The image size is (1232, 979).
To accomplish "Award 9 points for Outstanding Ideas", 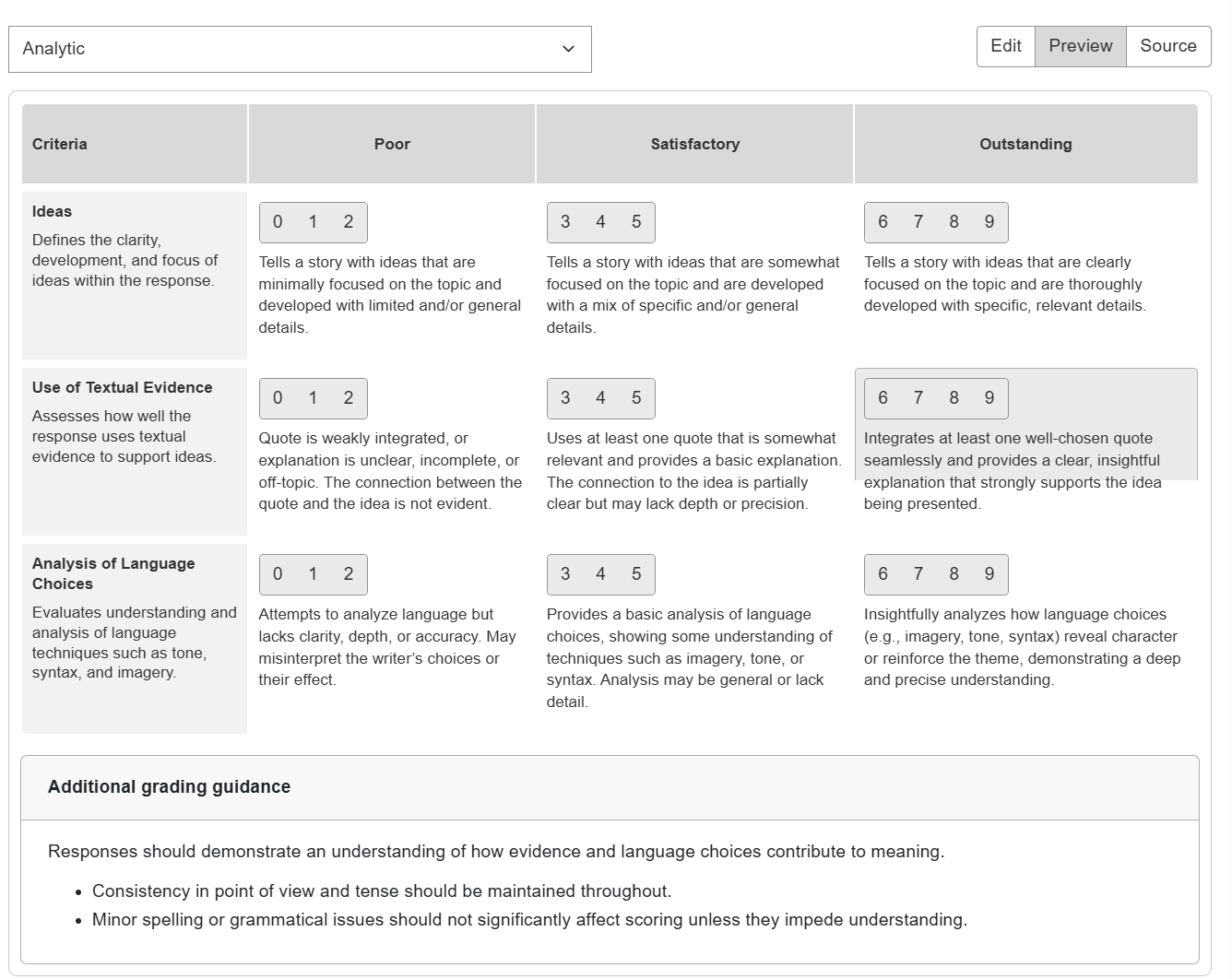I will 989,222.
